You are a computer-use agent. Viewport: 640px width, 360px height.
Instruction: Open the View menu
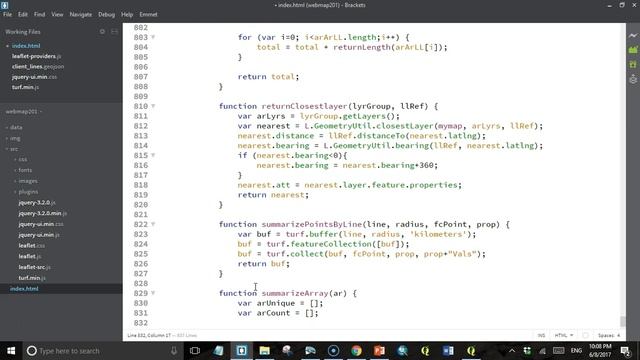click(x=57, y=14)
